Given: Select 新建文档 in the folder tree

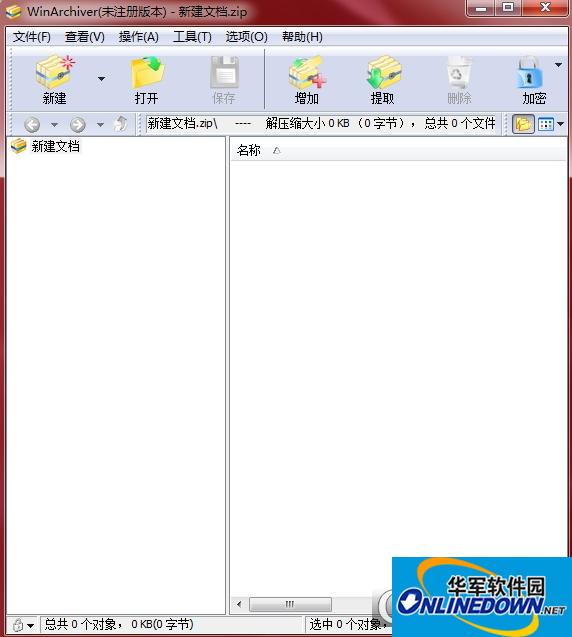Looking at the screenshot, I should pos(55,146).
